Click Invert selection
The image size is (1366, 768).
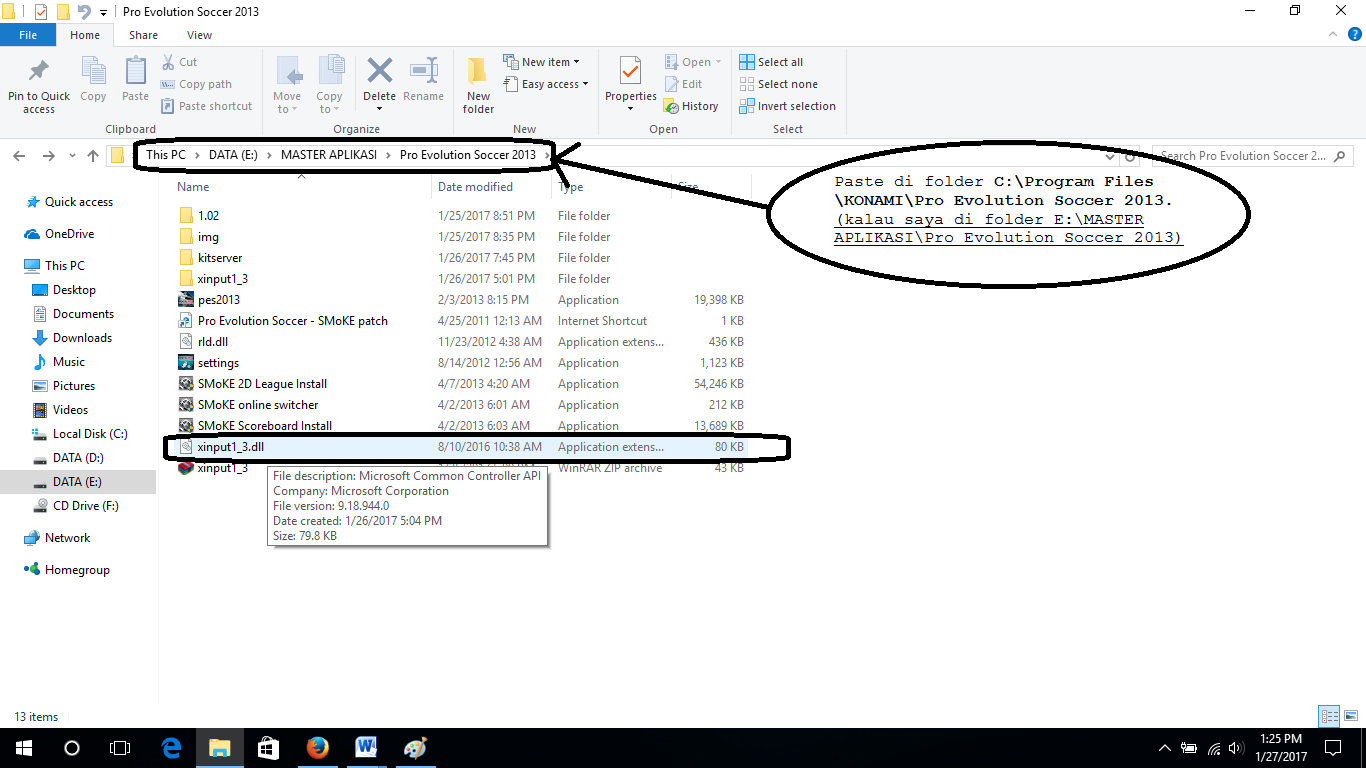coord(787,106)
